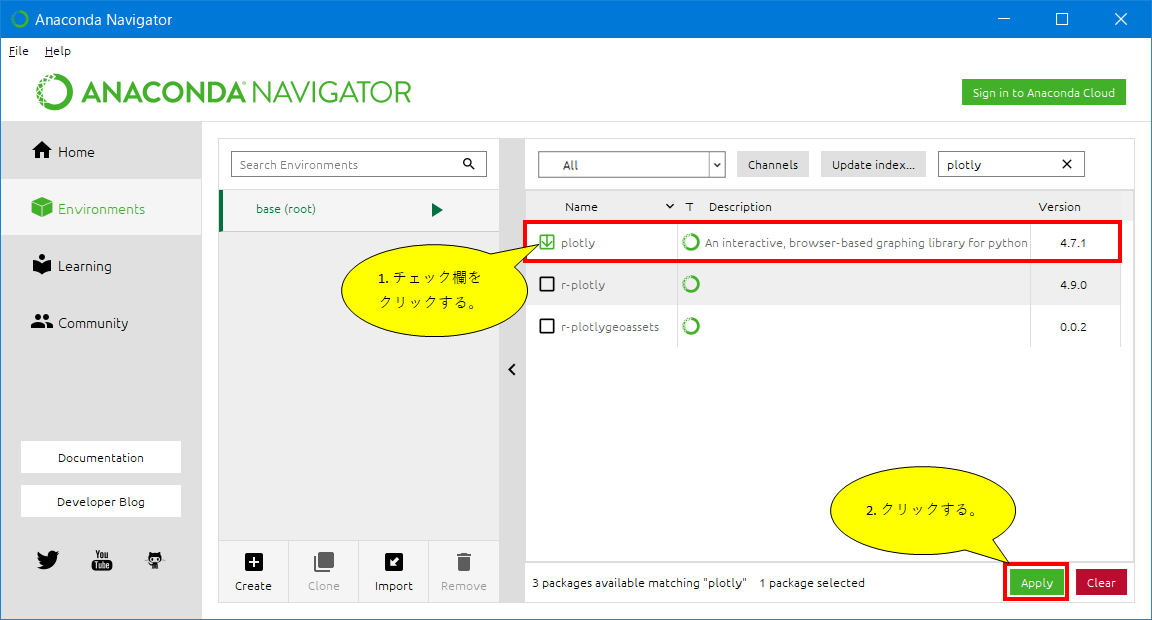Click the Anaconda Navigator logo
Viewport: 1152px width, 620px height.
pos(223,92)
